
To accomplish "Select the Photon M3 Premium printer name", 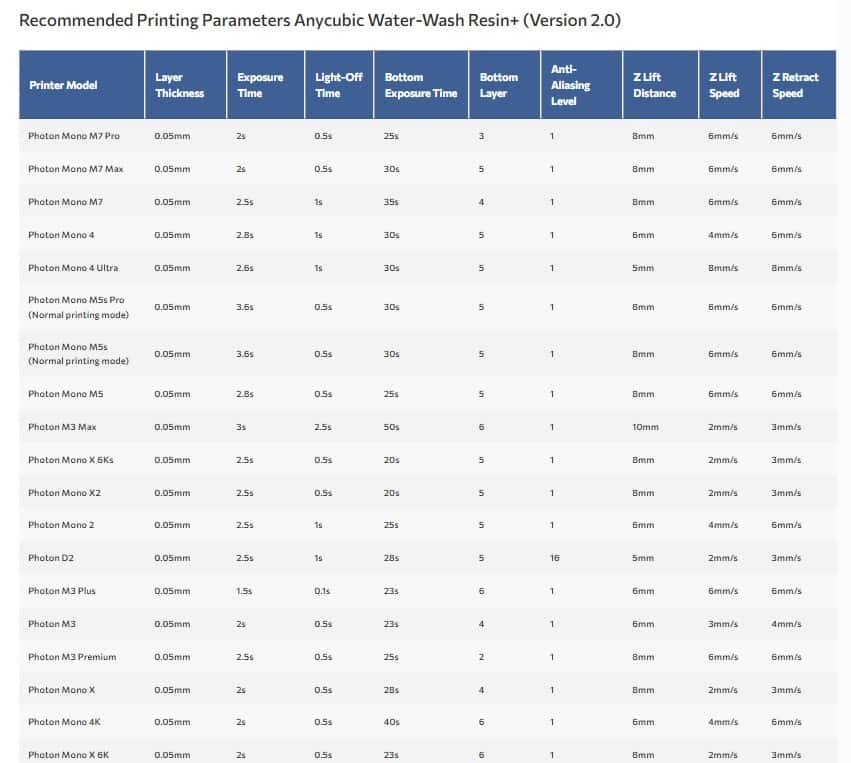I will [72, 657].
